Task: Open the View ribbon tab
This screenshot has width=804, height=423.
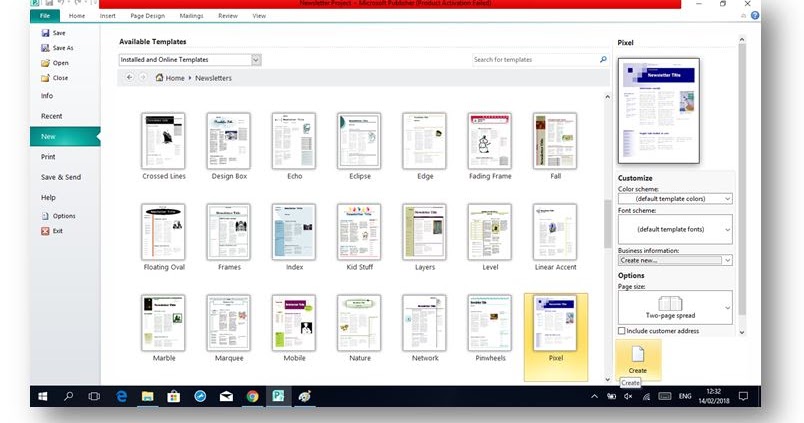Action: 259,16
